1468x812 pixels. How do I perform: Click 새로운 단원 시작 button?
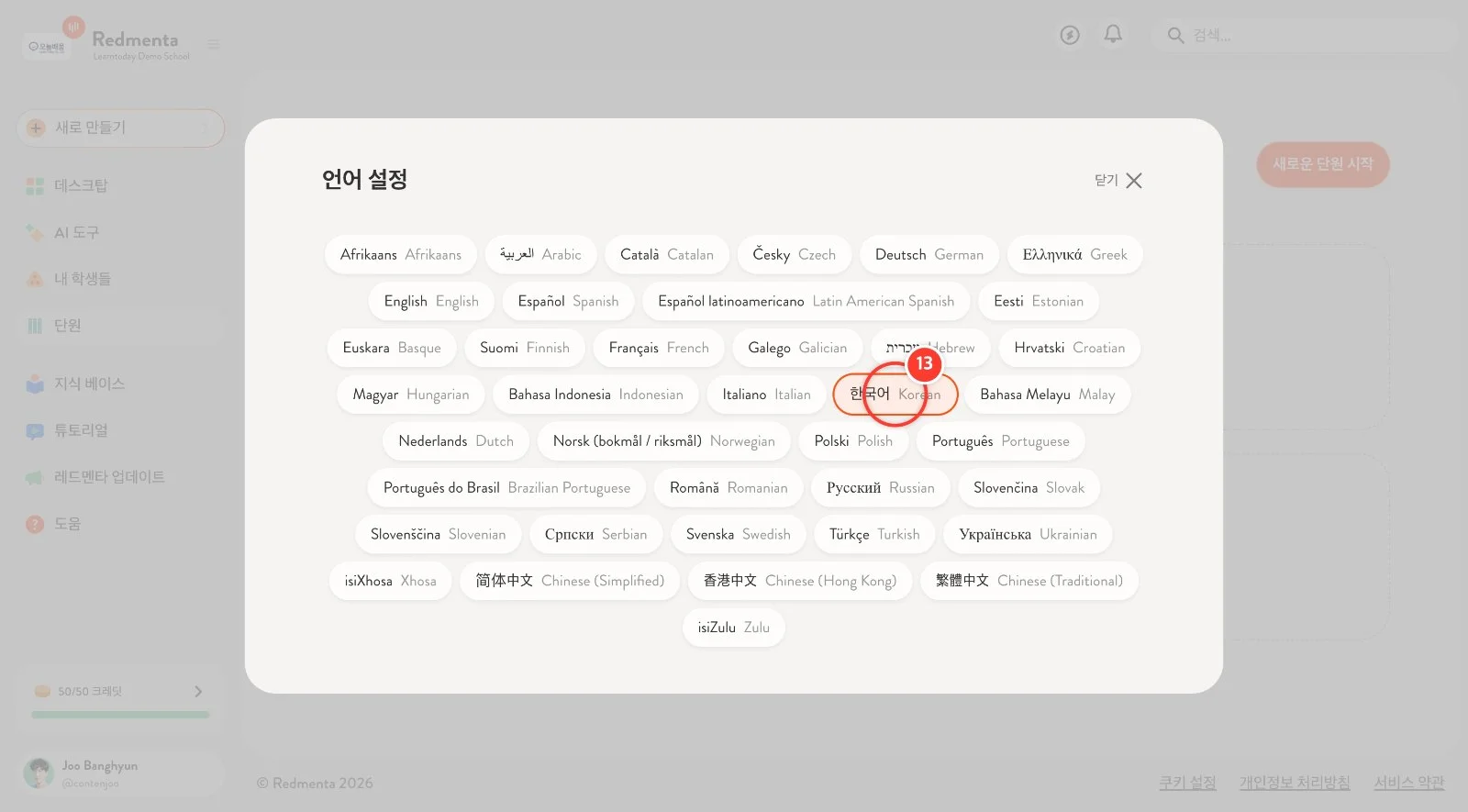[1322, 164]
